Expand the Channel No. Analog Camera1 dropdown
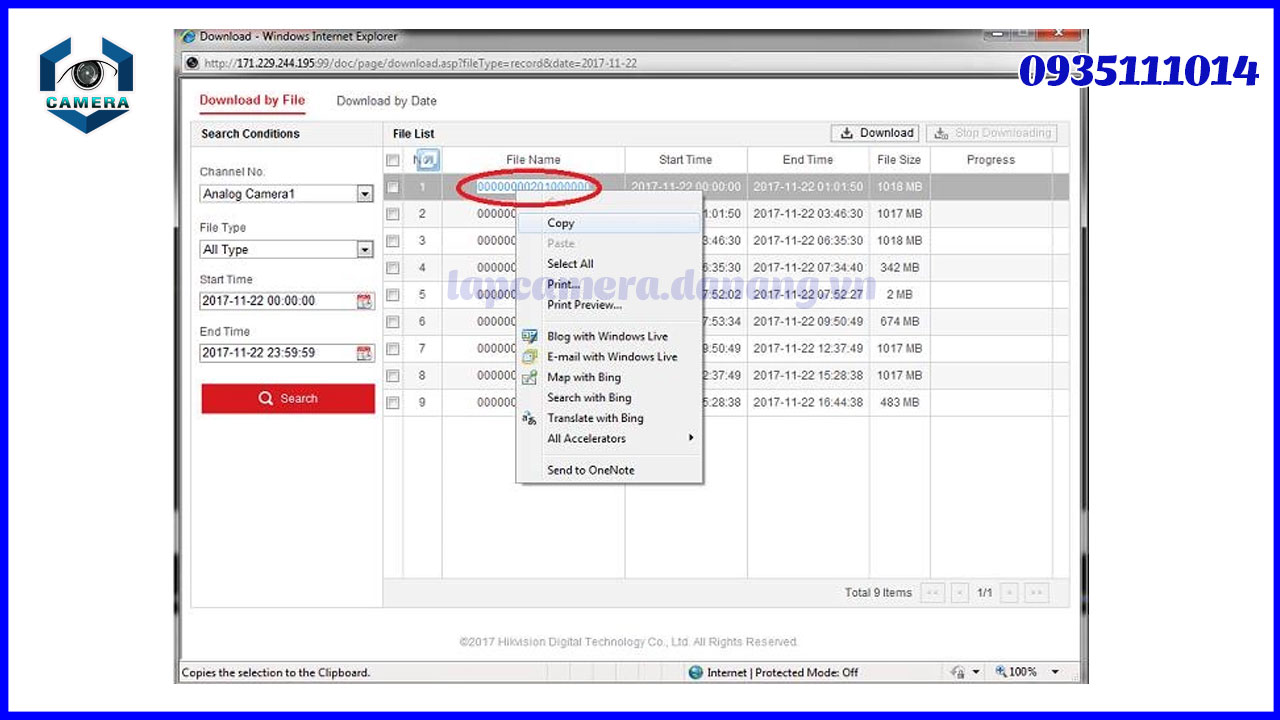Image resolution: width=1280 pixels, height=720 pixels. (x=365, y=194)
